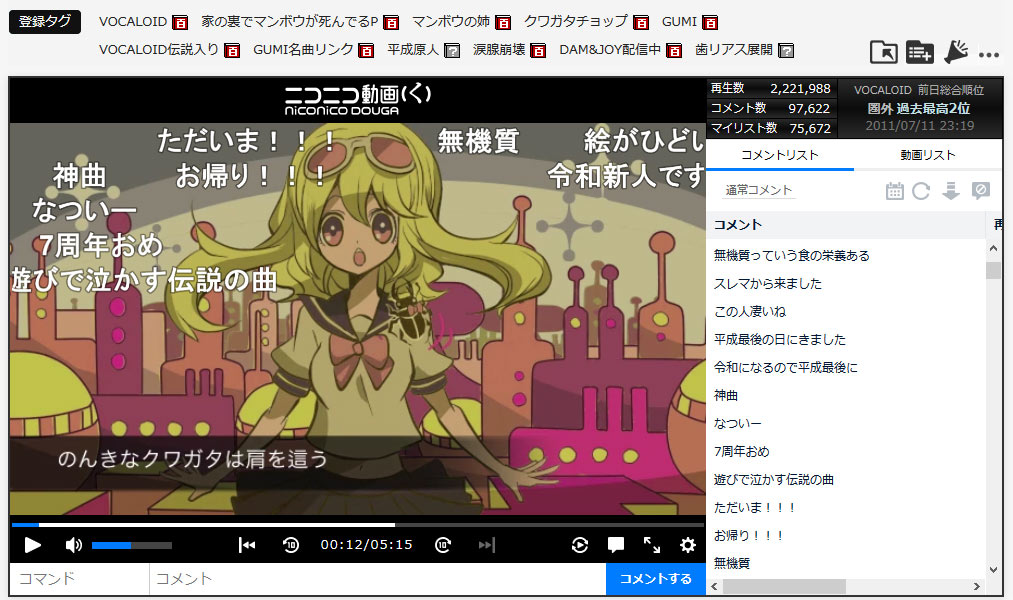Select the コメントリスト tab
The width and height of the screenshot is (1013, 600).
783,156
